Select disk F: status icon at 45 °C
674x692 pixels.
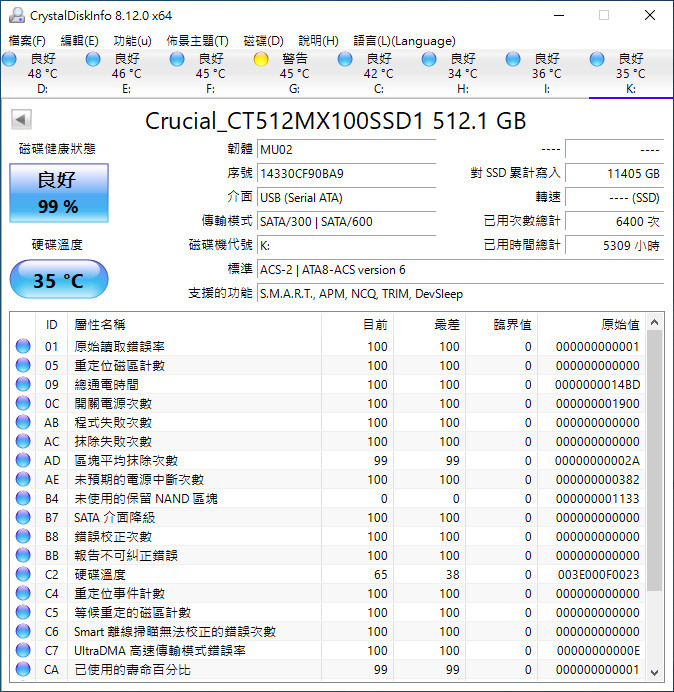click(x=177, y=59)
